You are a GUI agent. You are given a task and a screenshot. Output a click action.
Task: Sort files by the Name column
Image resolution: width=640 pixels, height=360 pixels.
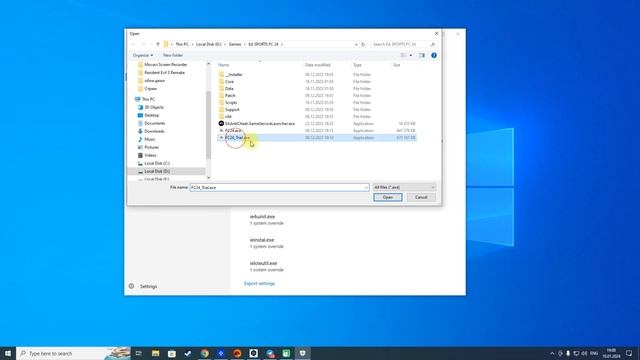click(223, 65)
